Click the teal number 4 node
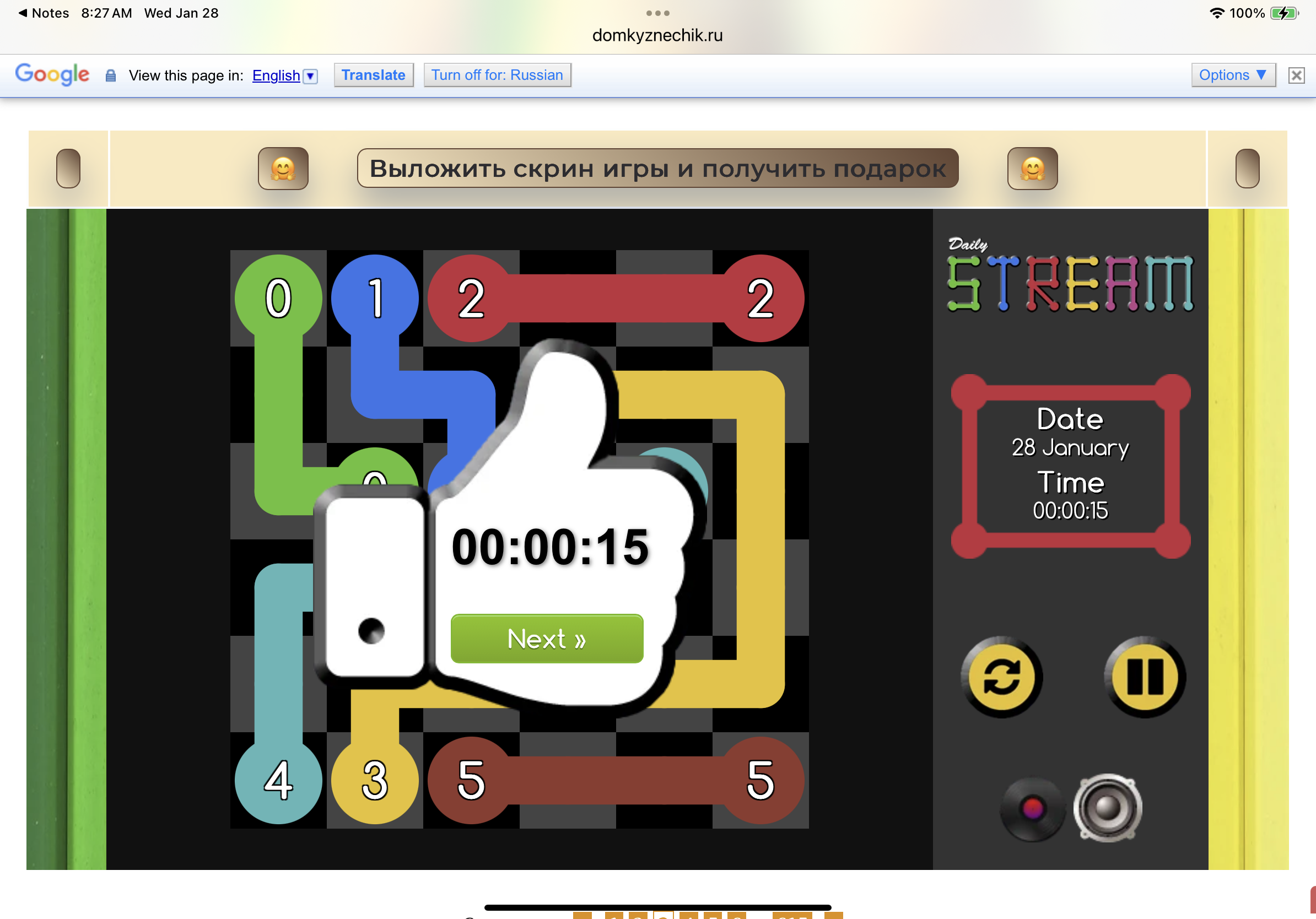This screenshot has height=919, width=1316. point(278,780)
